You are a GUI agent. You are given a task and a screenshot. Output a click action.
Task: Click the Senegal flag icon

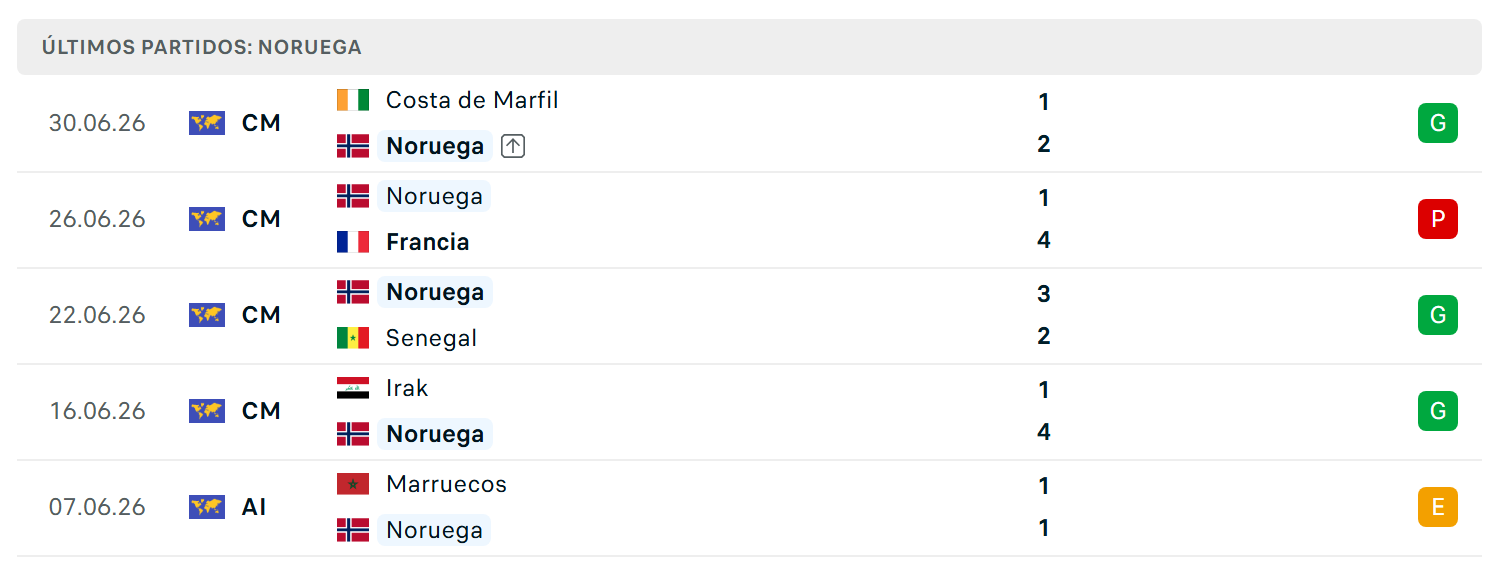point(353,338)
